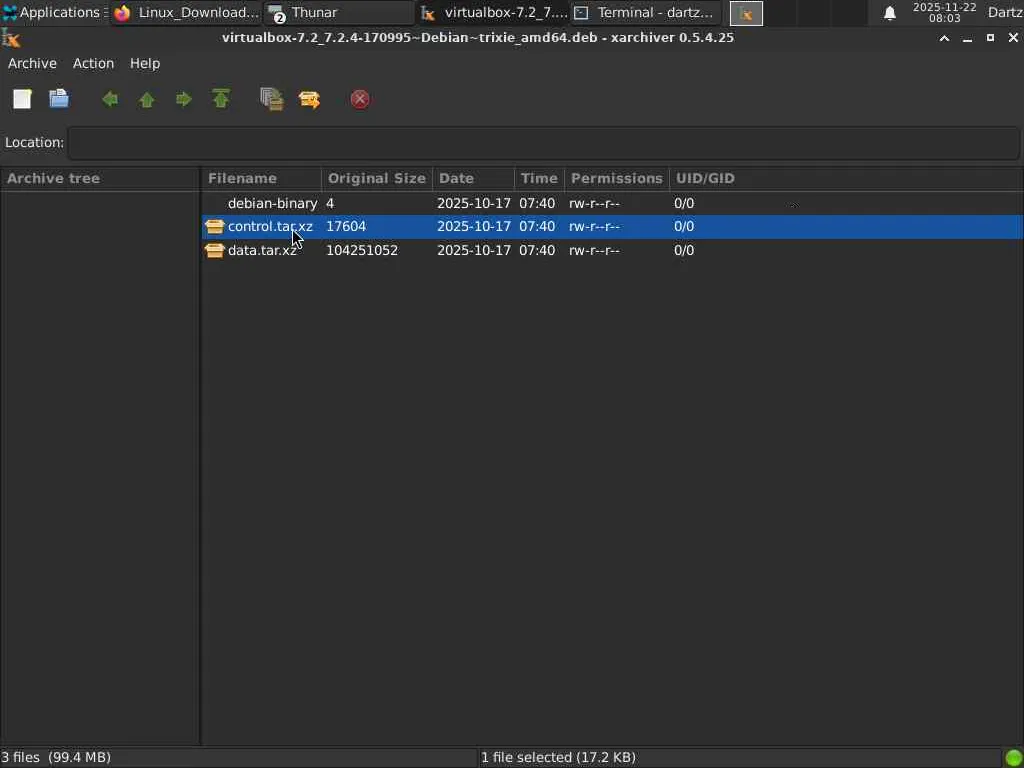Select the control.tar.xz filename

pos(270,227)
